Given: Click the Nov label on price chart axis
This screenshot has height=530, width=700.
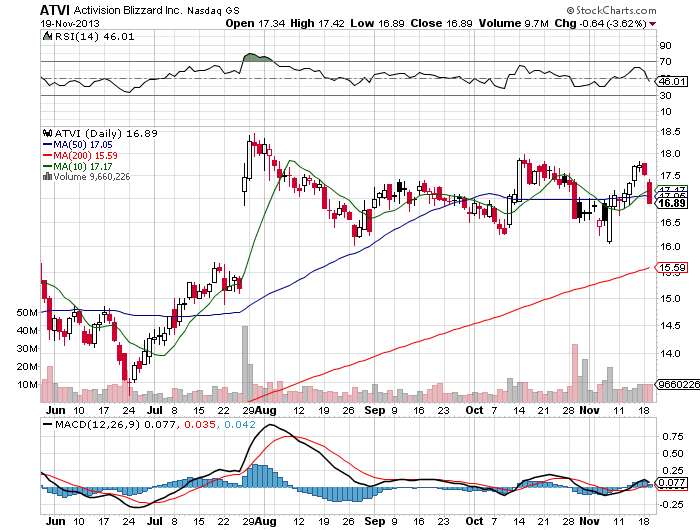Looking at the screenshot, I should (x=589, y=410).
